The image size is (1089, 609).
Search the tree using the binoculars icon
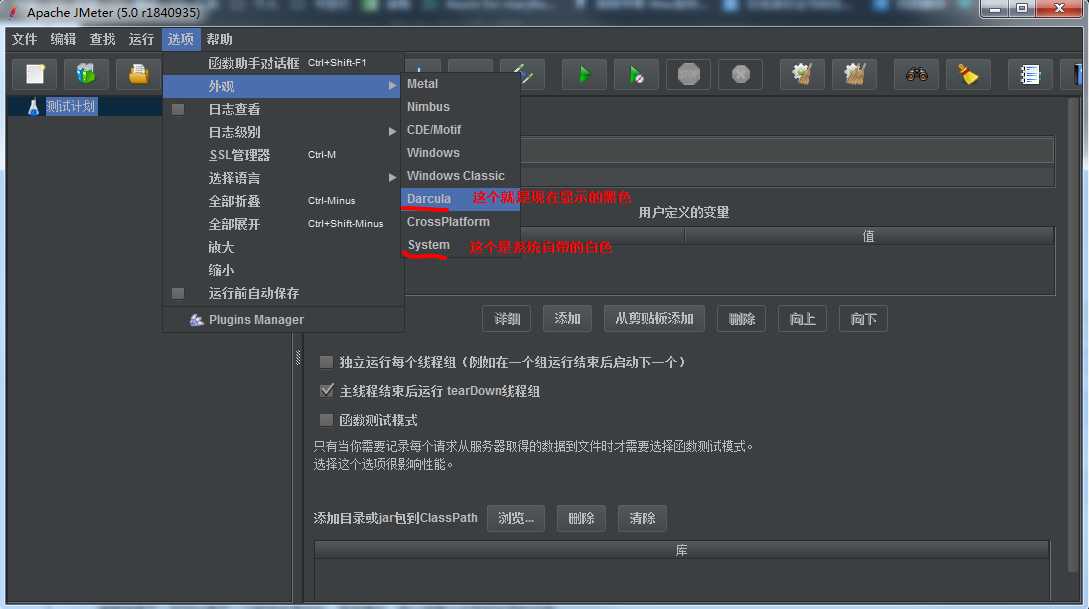pyautogui.click(x=916, y=74)
